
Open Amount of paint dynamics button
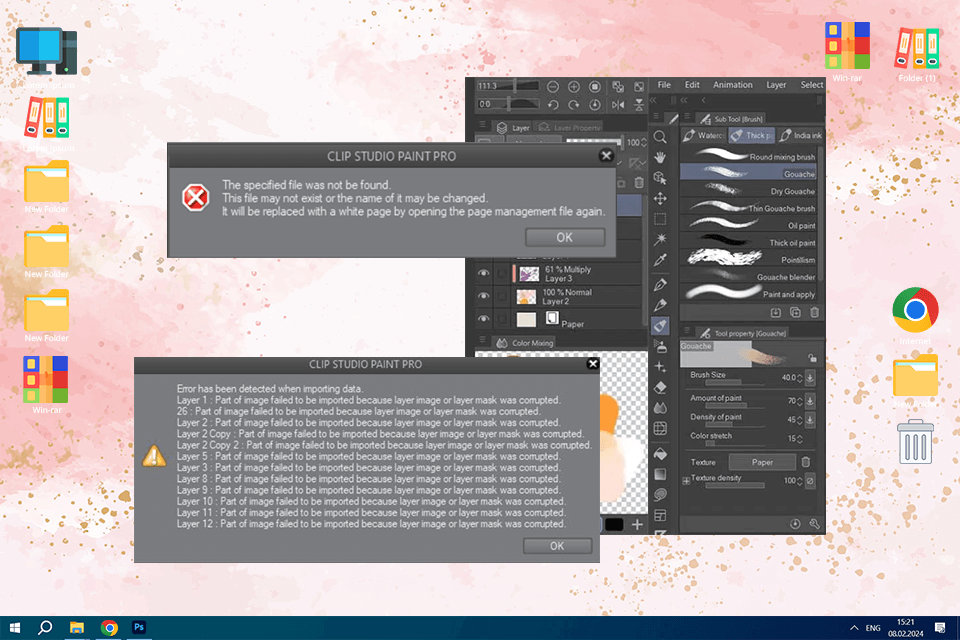point(809,401)
